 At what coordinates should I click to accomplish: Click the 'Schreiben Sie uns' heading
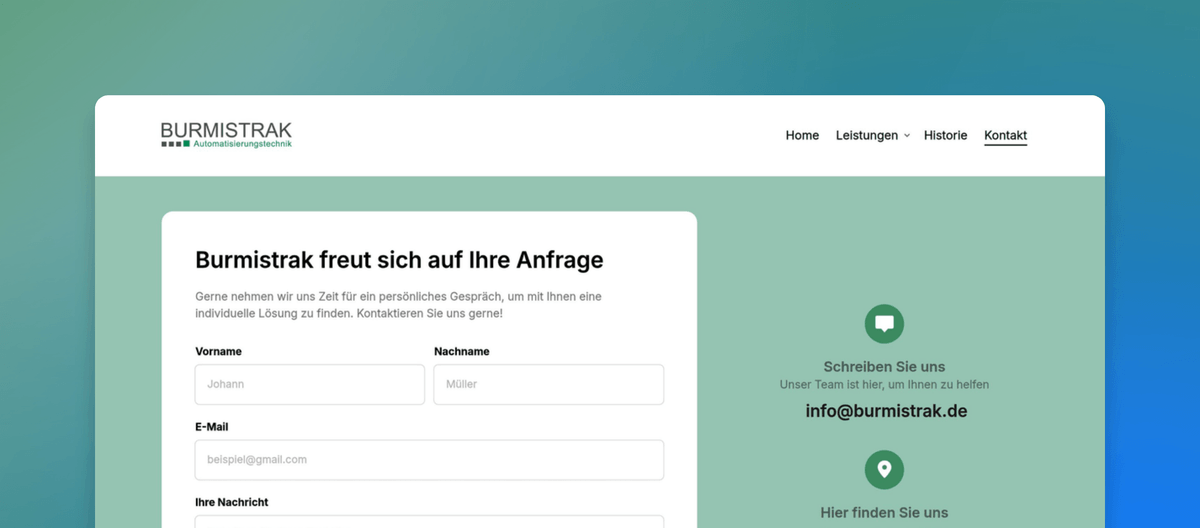click(x=884, y=367)
